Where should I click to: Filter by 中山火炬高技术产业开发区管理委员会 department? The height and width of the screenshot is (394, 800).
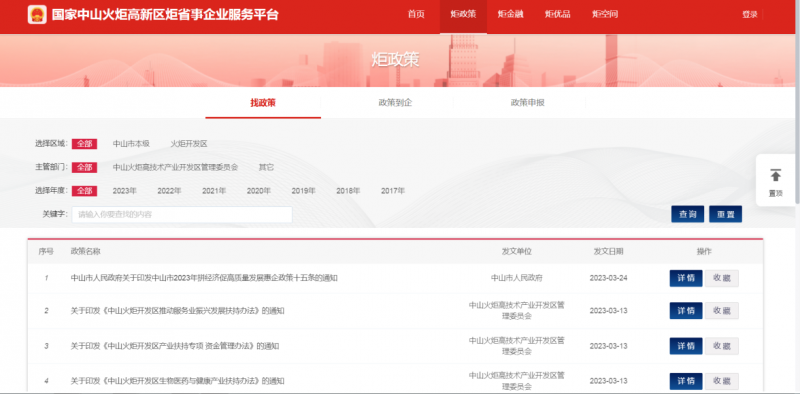(x=175, y=167)
